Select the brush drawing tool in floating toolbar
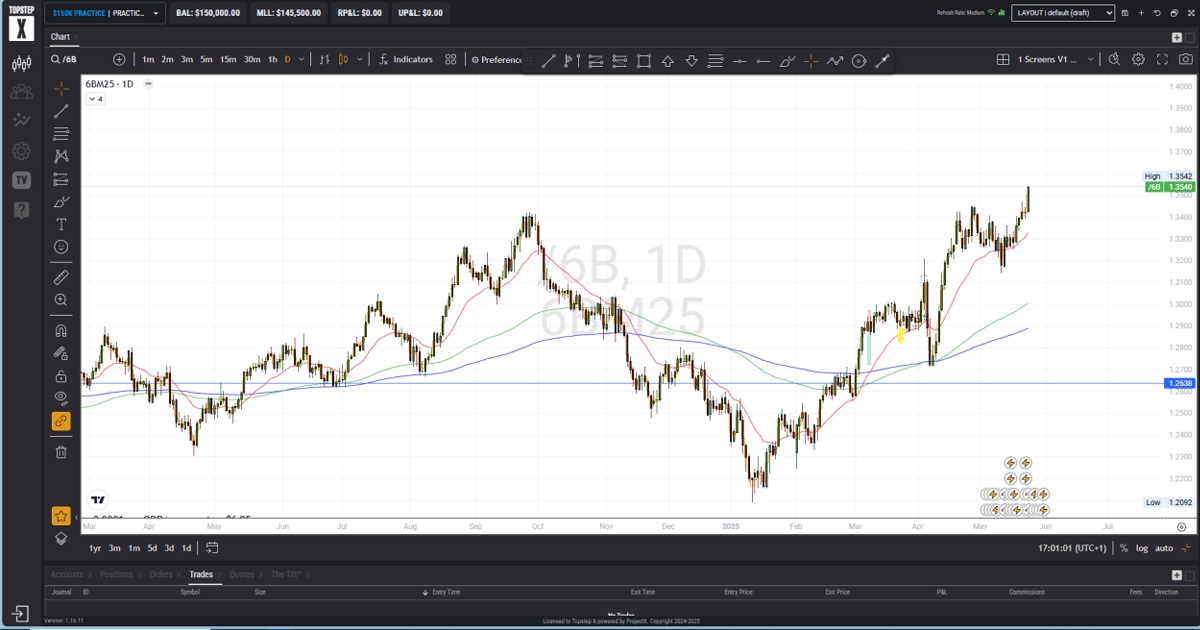The height and width of the screenshot is (630, 1200). point(787,61)
